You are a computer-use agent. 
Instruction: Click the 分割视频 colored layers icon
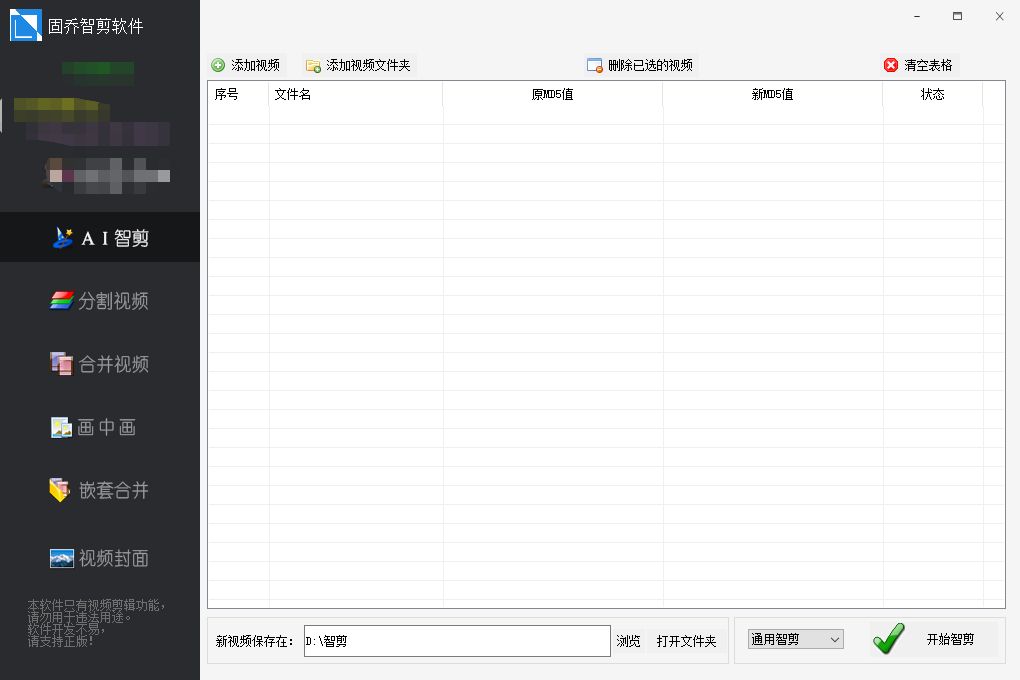point(62,301)
